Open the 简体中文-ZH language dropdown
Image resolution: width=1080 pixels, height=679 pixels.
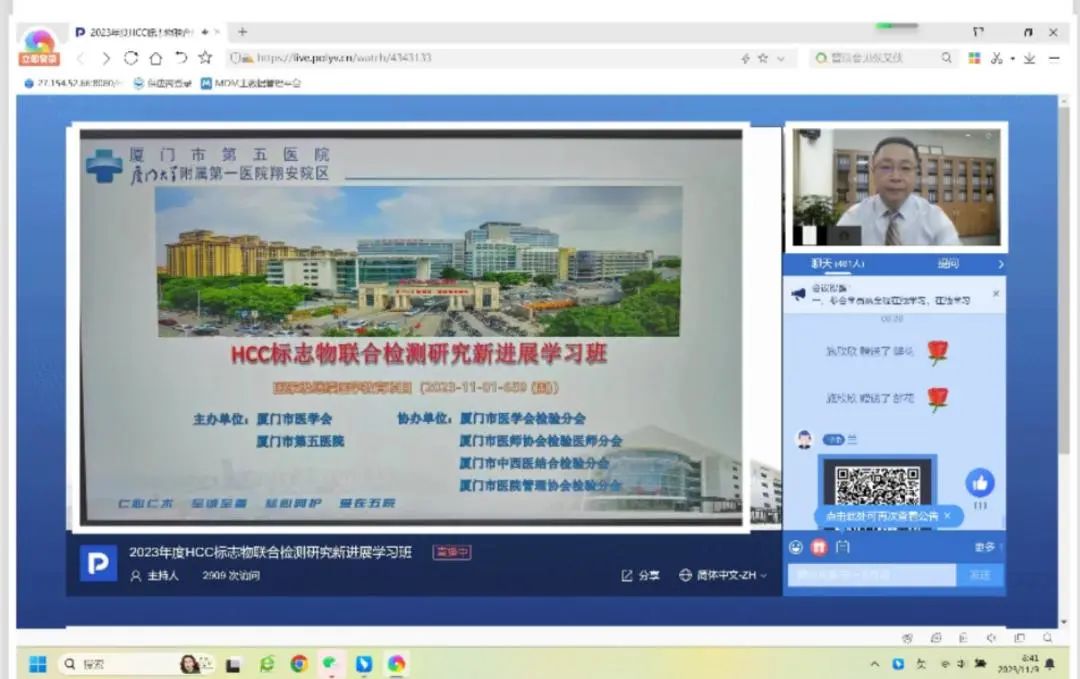click(724, 575)
